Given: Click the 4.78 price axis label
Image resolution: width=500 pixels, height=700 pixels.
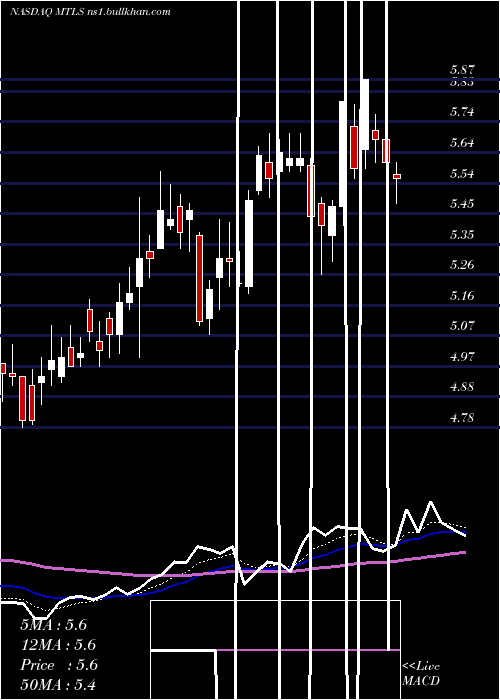Looking at the screenshot, I should pos(462,418).
